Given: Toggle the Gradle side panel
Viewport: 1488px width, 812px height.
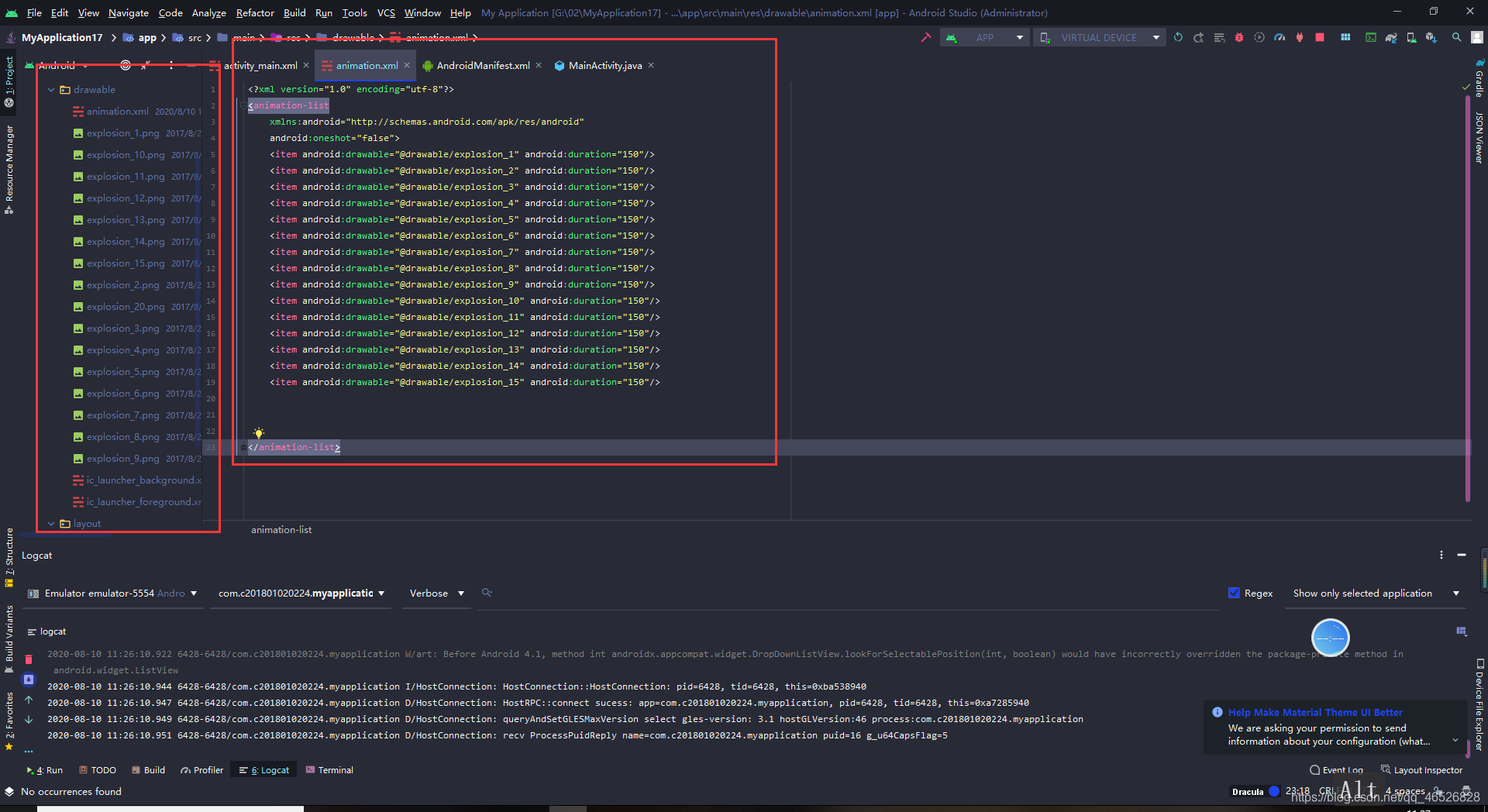Looking at the screenshot, I should 1479,79.
